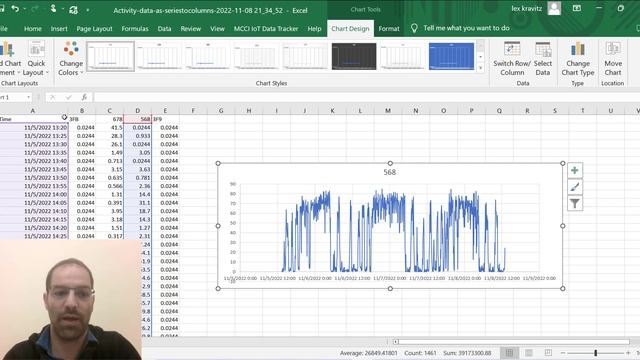Move to next row of Chart Styles gallery
This screenshot has width=640, height=360.
coord(480,57)
